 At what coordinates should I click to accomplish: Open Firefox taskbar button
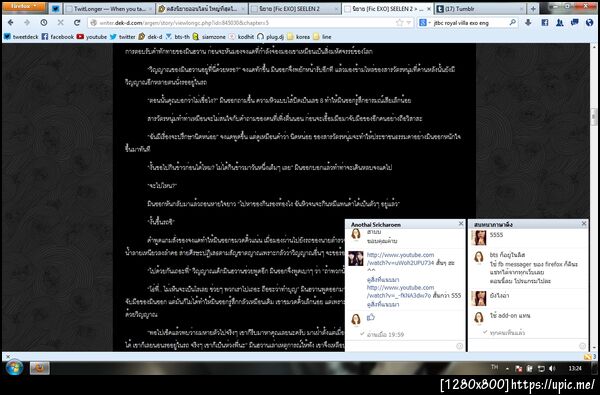pos(39,368)
